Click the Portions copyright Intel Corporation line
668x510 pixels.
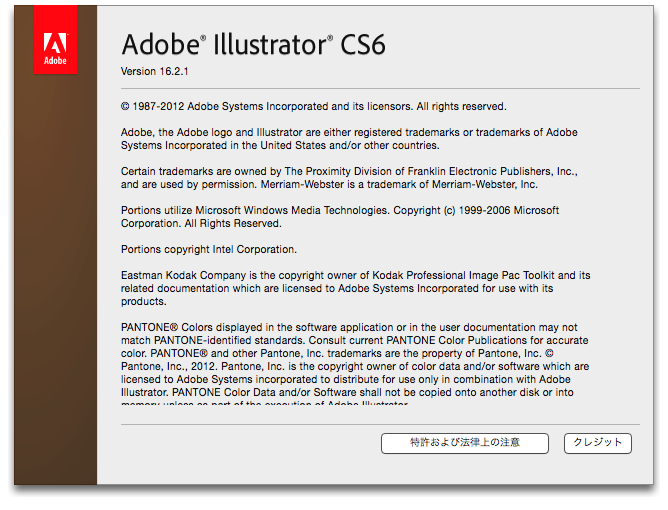point(208,249)
